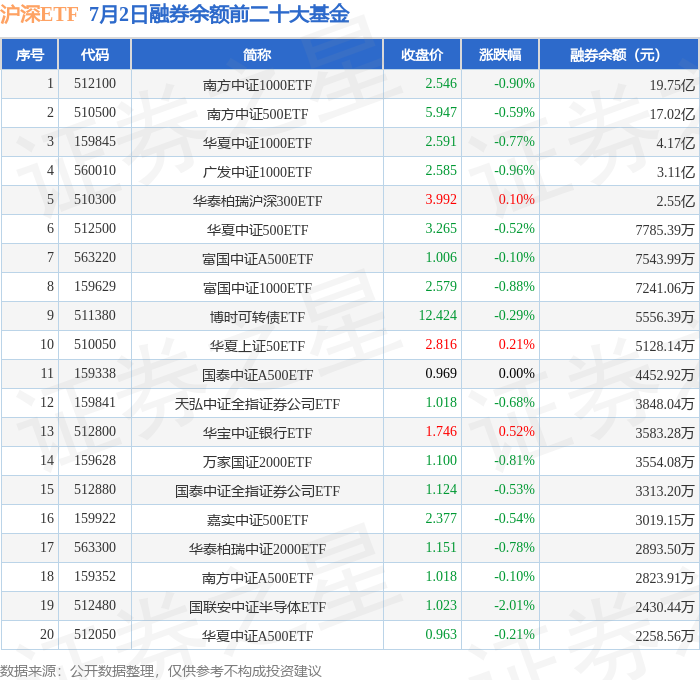The width and height of the screenshot is (700, 680).
Task: Click the name 广发中证1000ETF
Action: click(257, 172)
